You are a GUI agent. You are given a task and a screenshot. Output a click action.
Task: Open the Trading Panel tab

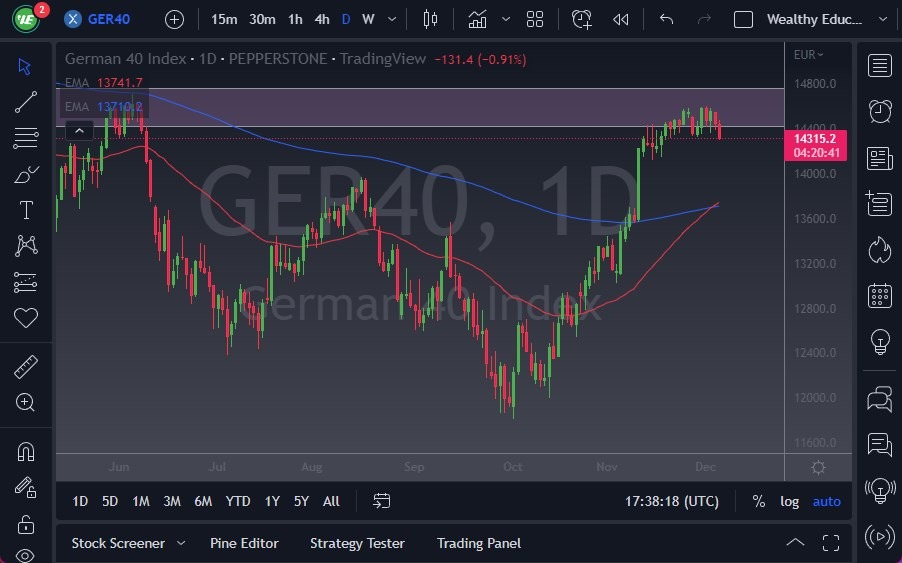click(479, 543)
